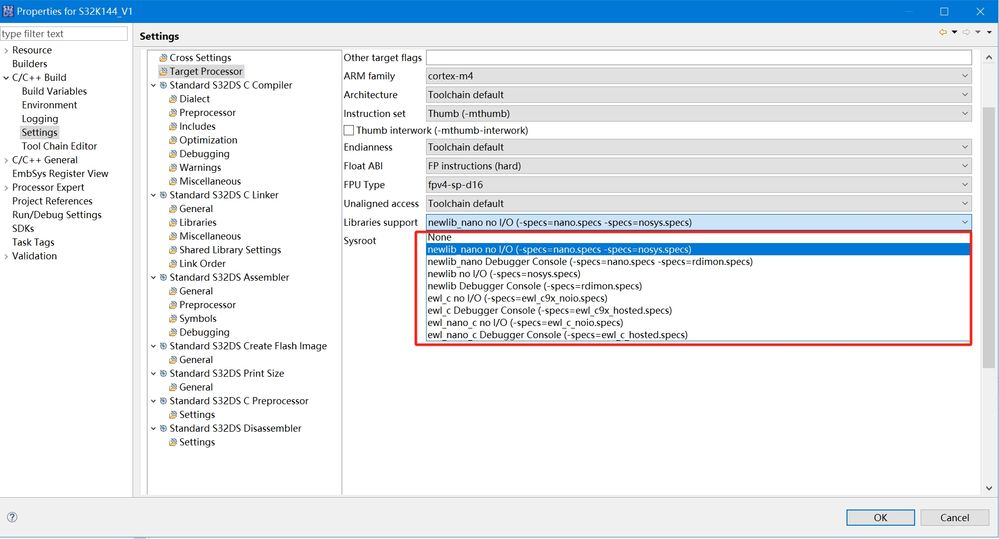Toggle the Thumb interwork checkbox
The height and width of the screenshot is (539, 999).
pyautogui.click(x=349, y=131)
